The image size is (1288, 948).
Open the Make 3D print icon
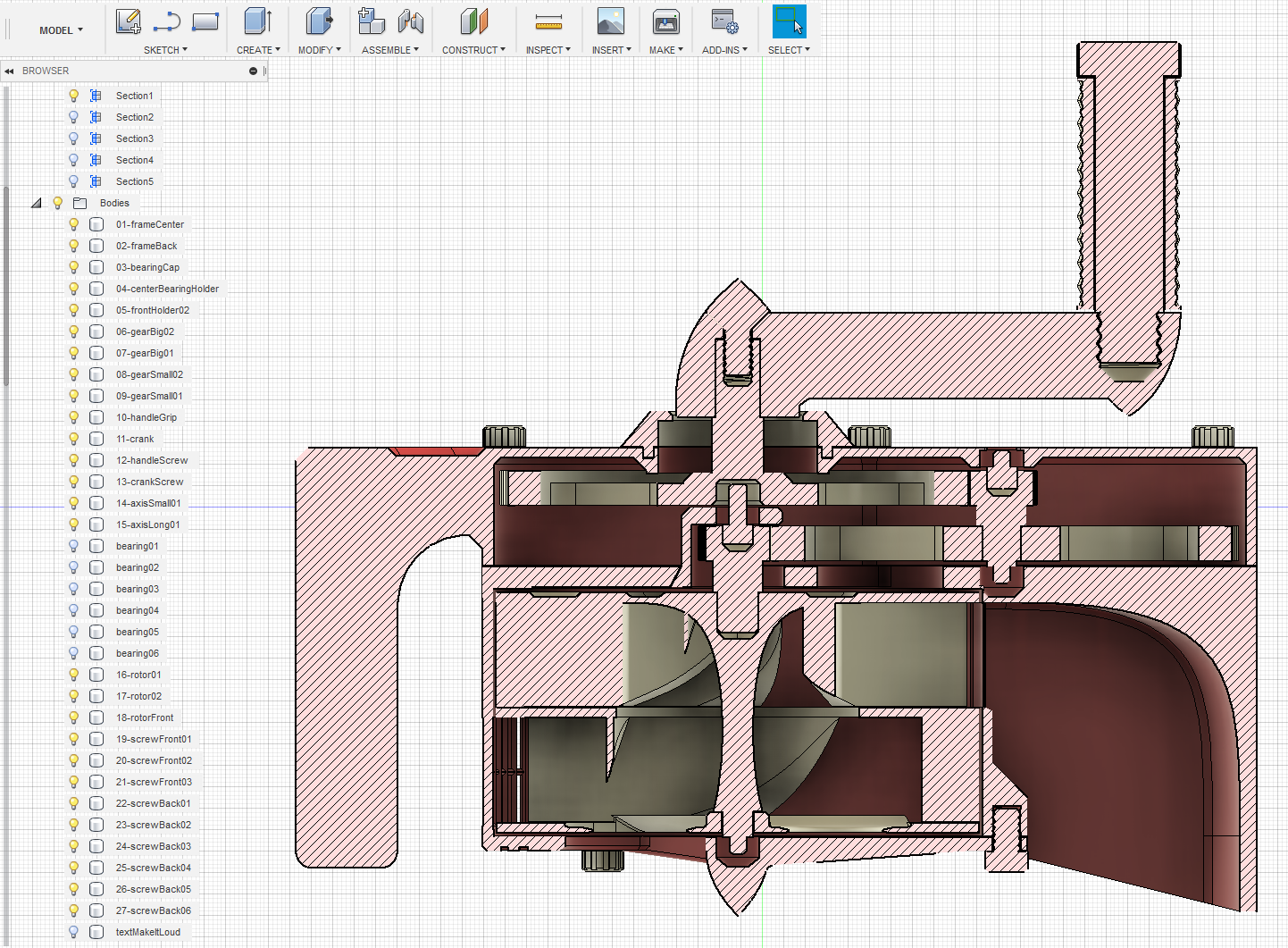pos(665,21)
